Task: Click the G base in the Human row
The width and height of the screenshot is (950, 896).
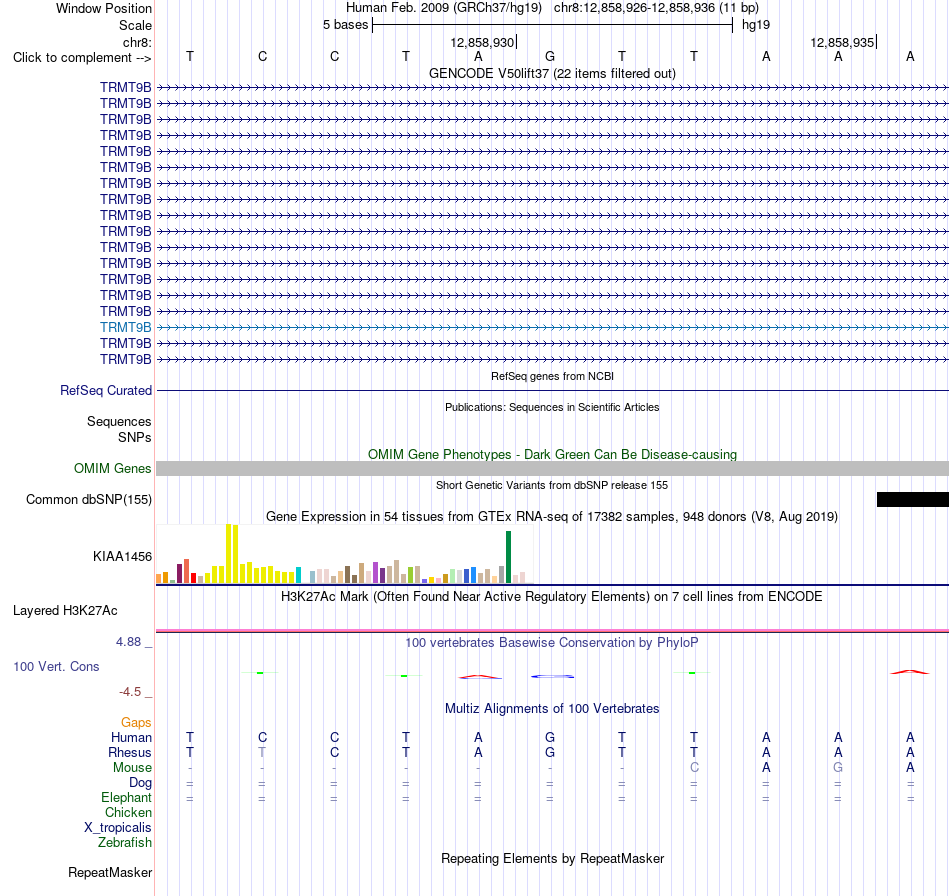Action: coord(550,737)
